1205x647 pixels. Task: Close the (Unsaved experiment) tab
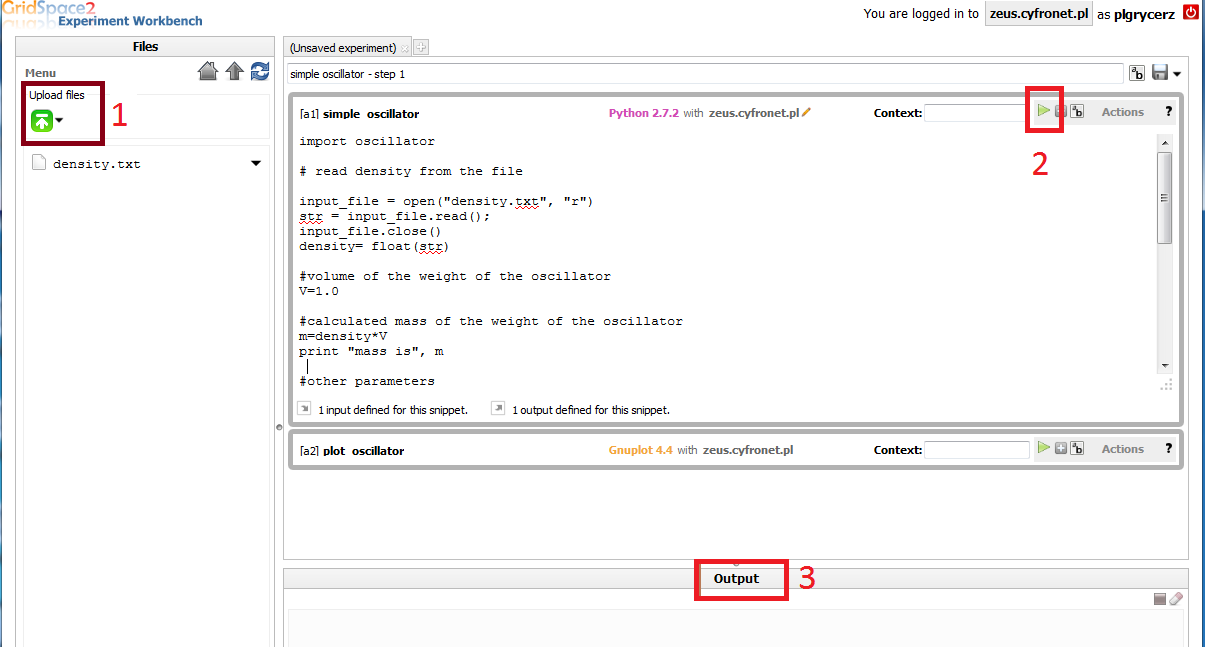(405, 48)
